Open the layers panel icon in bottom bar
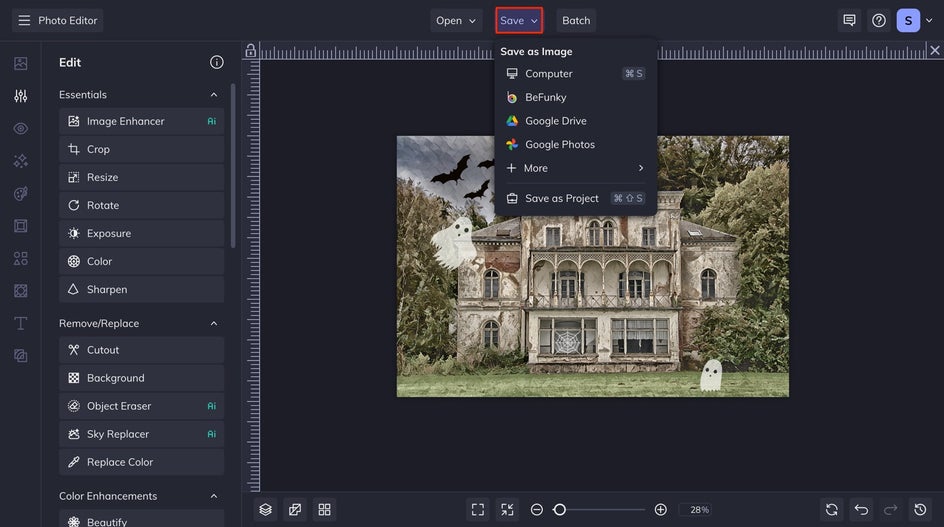The height and width of the screenshot is (527, 944). coord(266,510)
